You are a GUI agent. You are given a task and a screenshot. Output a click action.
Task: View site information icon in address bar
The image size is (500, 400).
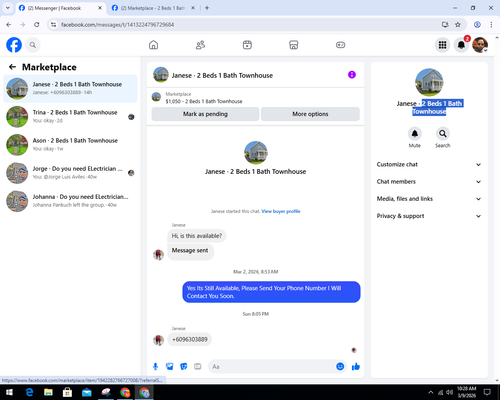(x=53, y=25)
